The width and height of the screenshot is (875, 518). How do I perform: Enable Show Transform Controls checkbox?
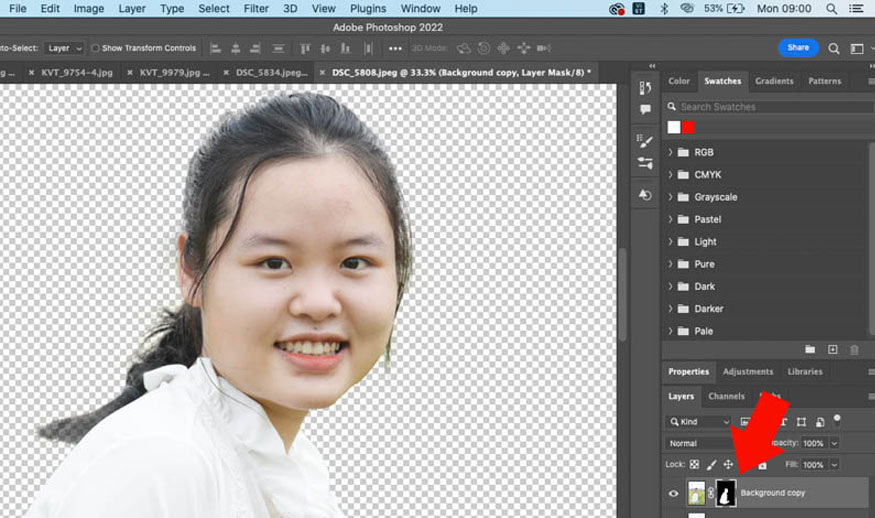[x=95, y=49]
